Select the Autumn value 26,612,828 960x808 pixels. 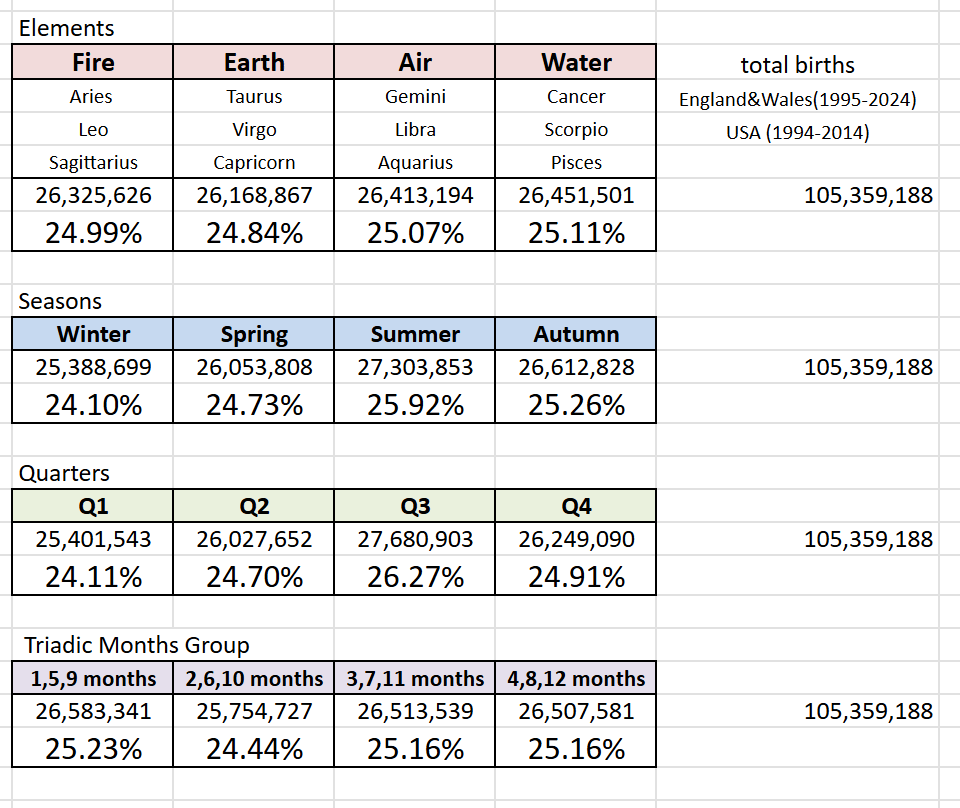pyautogui.click(x=576, y=368)
